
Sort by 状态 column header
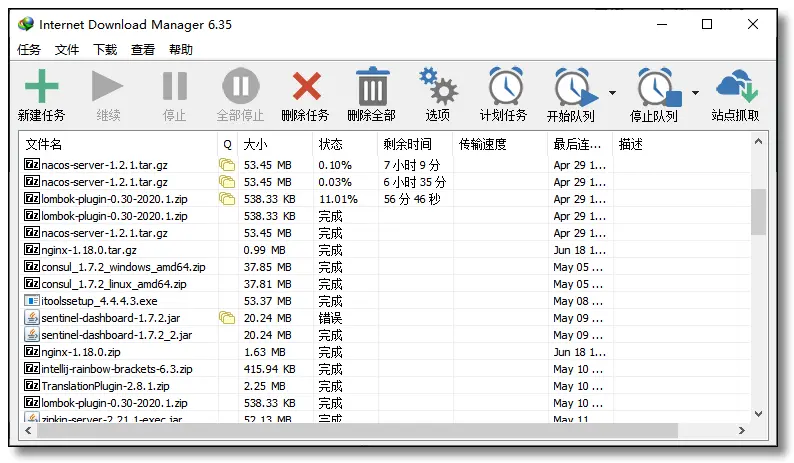pos(345,144)
